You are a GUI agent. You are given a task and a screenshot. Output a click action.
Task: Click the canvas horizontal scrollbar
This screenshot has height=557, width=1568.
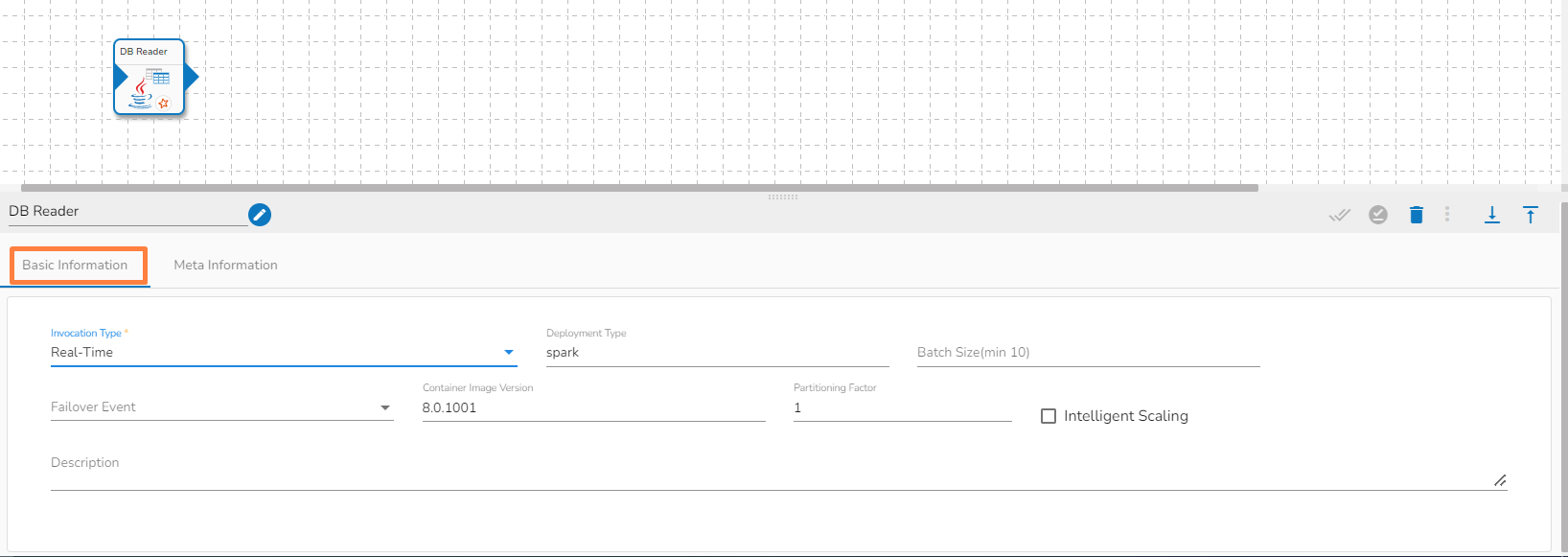(x=639, y=188)
